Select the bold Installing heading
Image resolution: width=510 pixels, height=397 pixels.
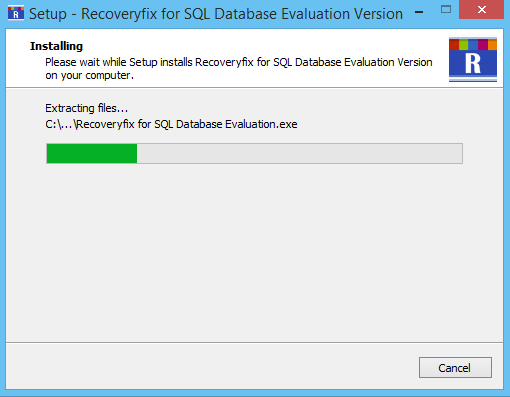56,46
